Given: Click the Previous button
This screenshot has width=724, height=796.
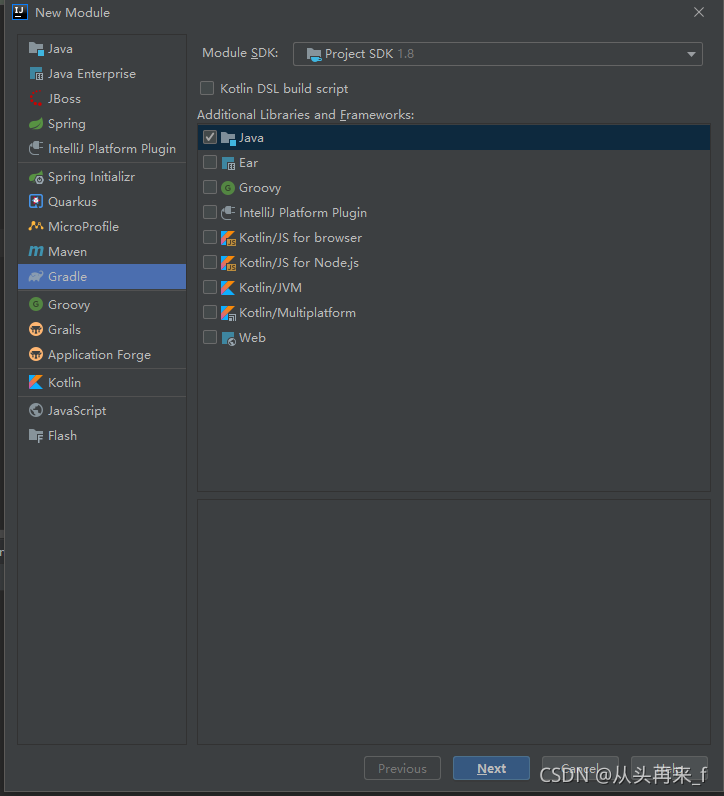Looking at the screenshot, I should click(x=402, y=769).
